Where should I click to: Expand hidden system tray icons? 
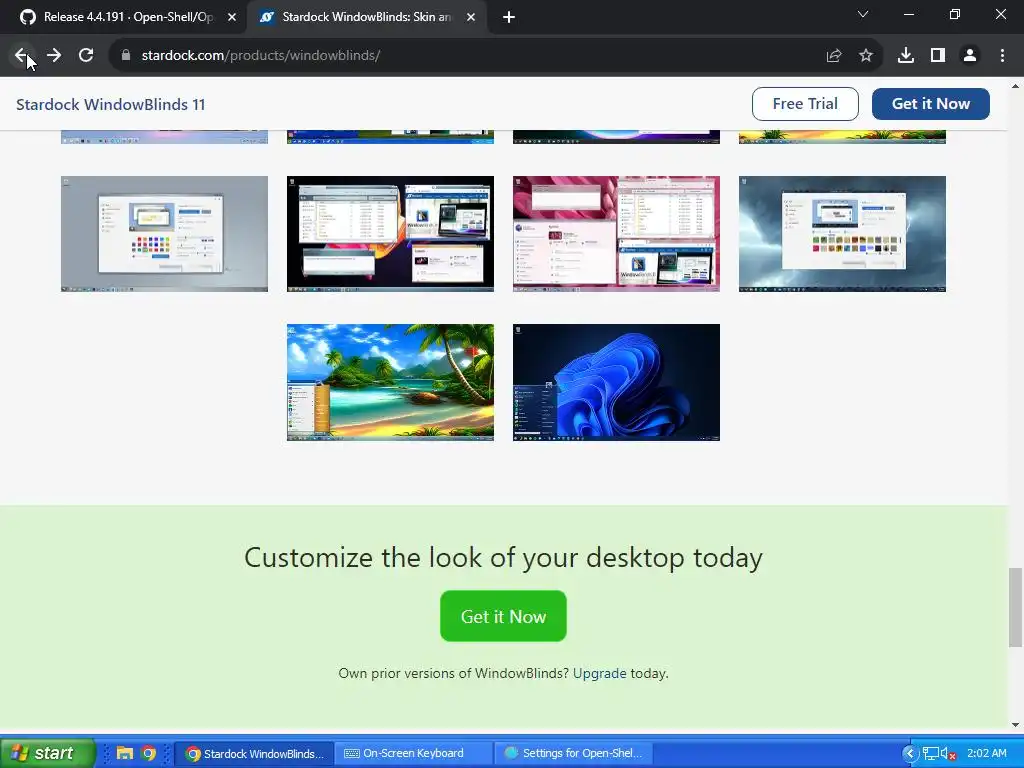click(x=910, y=754)
